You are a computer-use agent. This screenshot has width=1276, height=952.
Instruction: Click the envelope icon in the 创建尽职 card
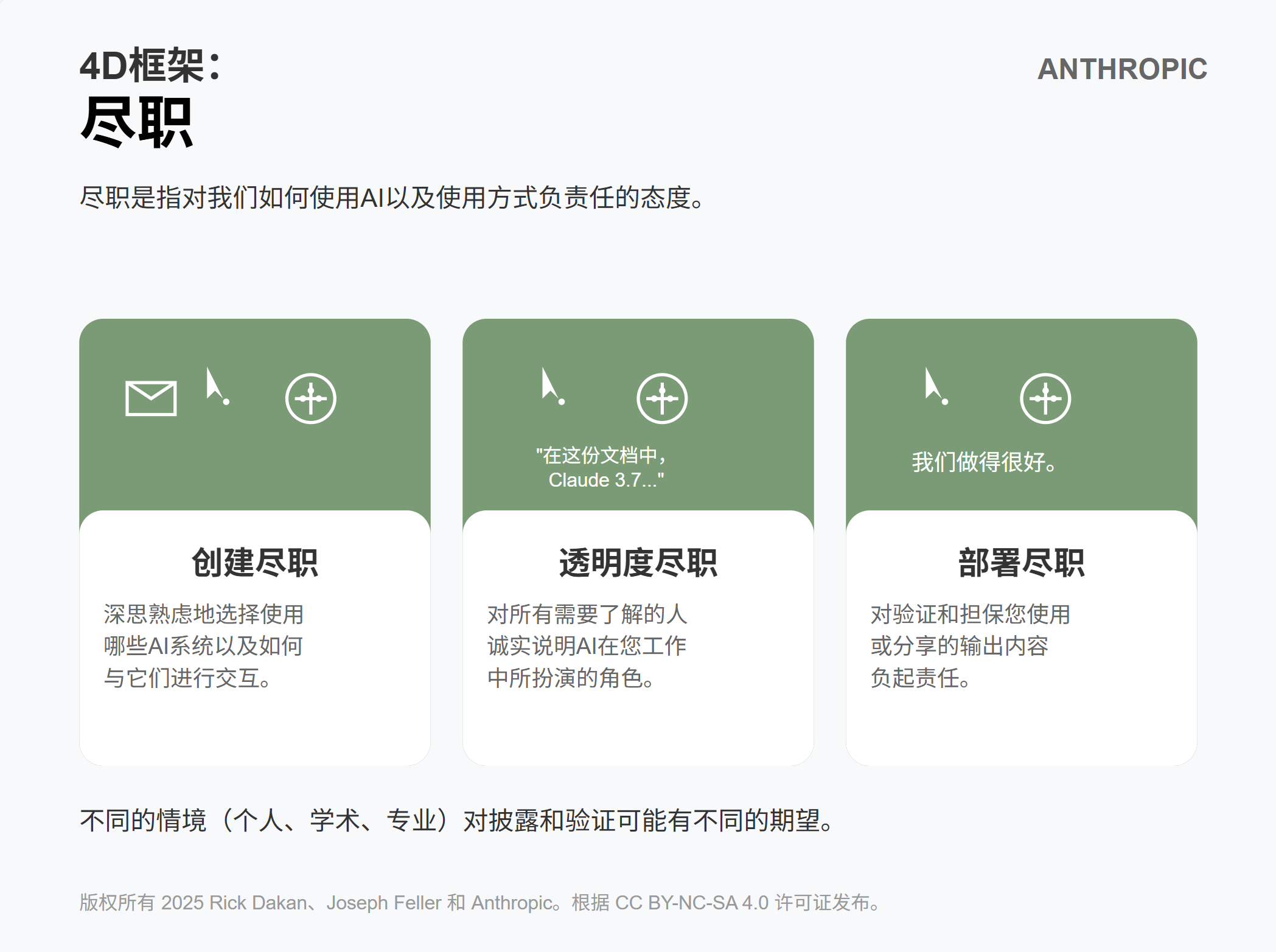(x=150, y=398)
